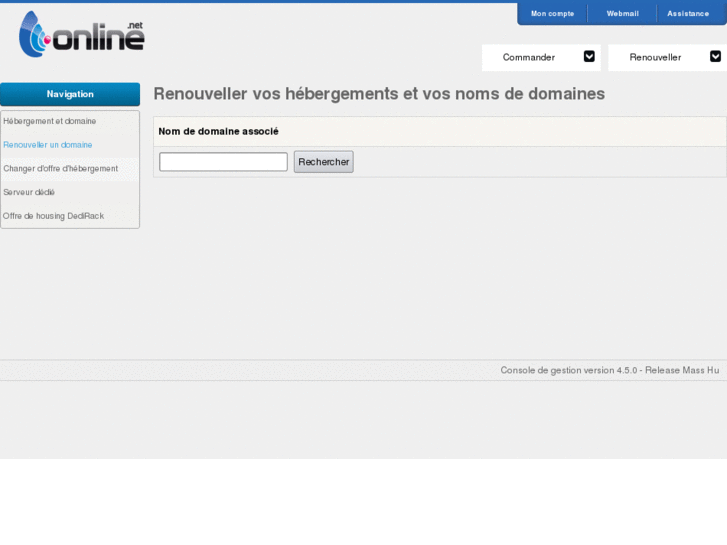This screenshot has width=727, height=545.
Task: Open Serveur dédié in sidebar
Action: tap(29, 192)
